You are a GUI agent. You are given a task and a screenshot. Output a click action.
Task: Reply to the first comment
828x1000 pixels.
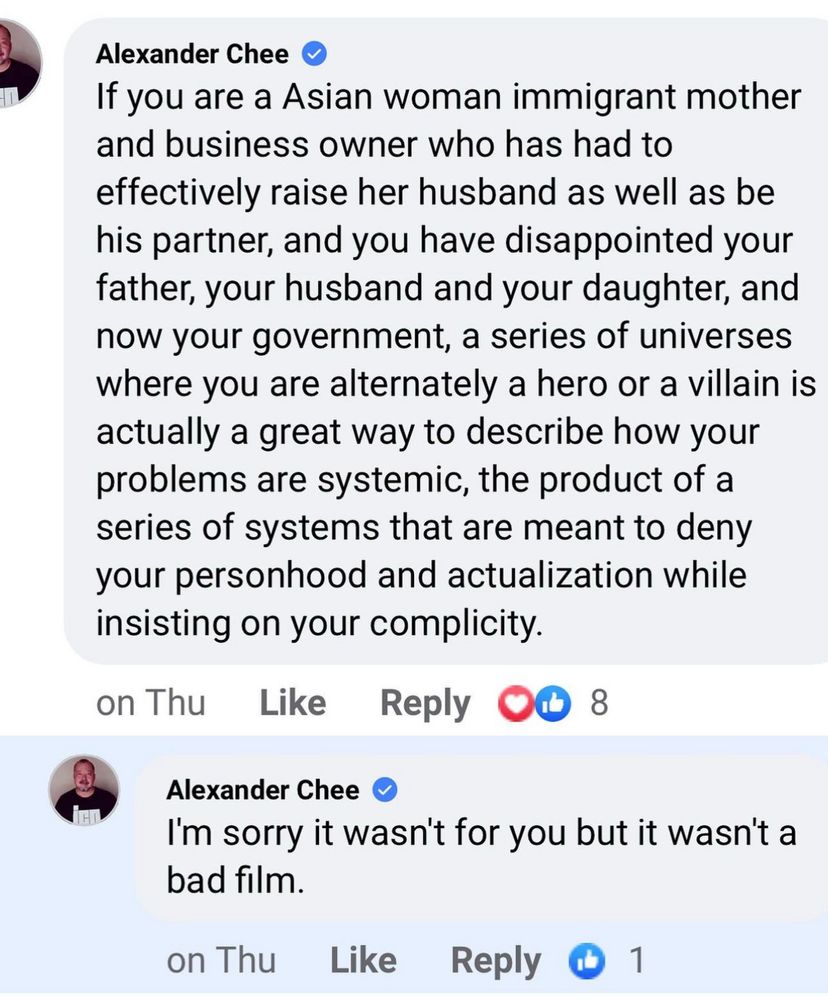[x=424, y=703]
